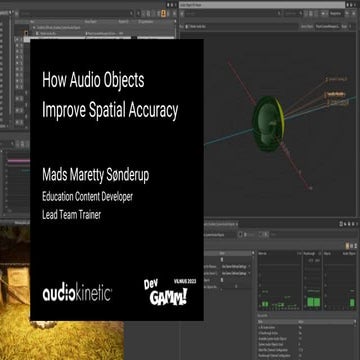Click the search field in the top-right panel
The width and height of the screenshot is (360, 360).
click(x=232, y=13)
